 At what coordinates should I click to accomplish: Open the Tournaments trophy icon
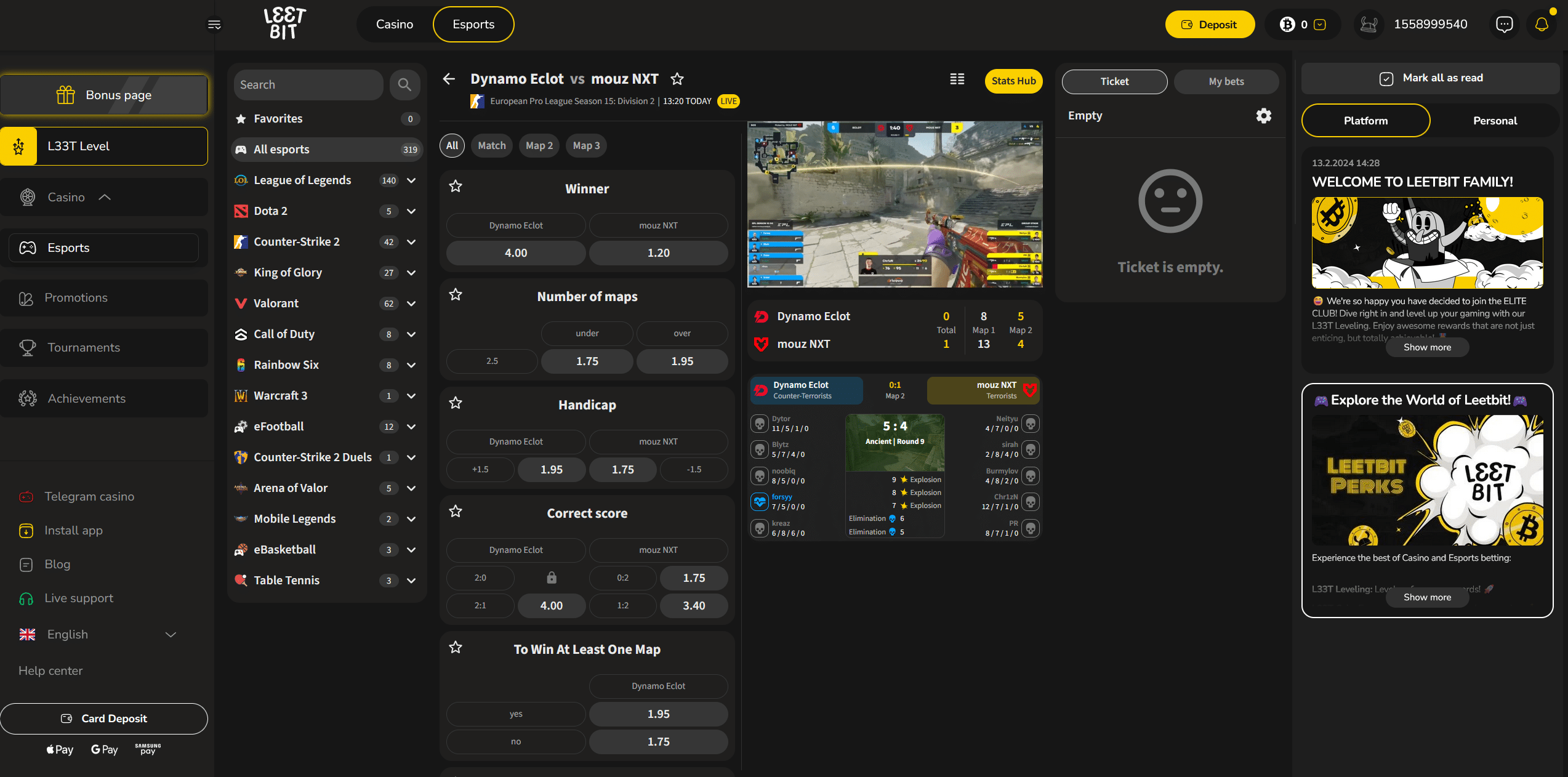[x=27, y=347]
